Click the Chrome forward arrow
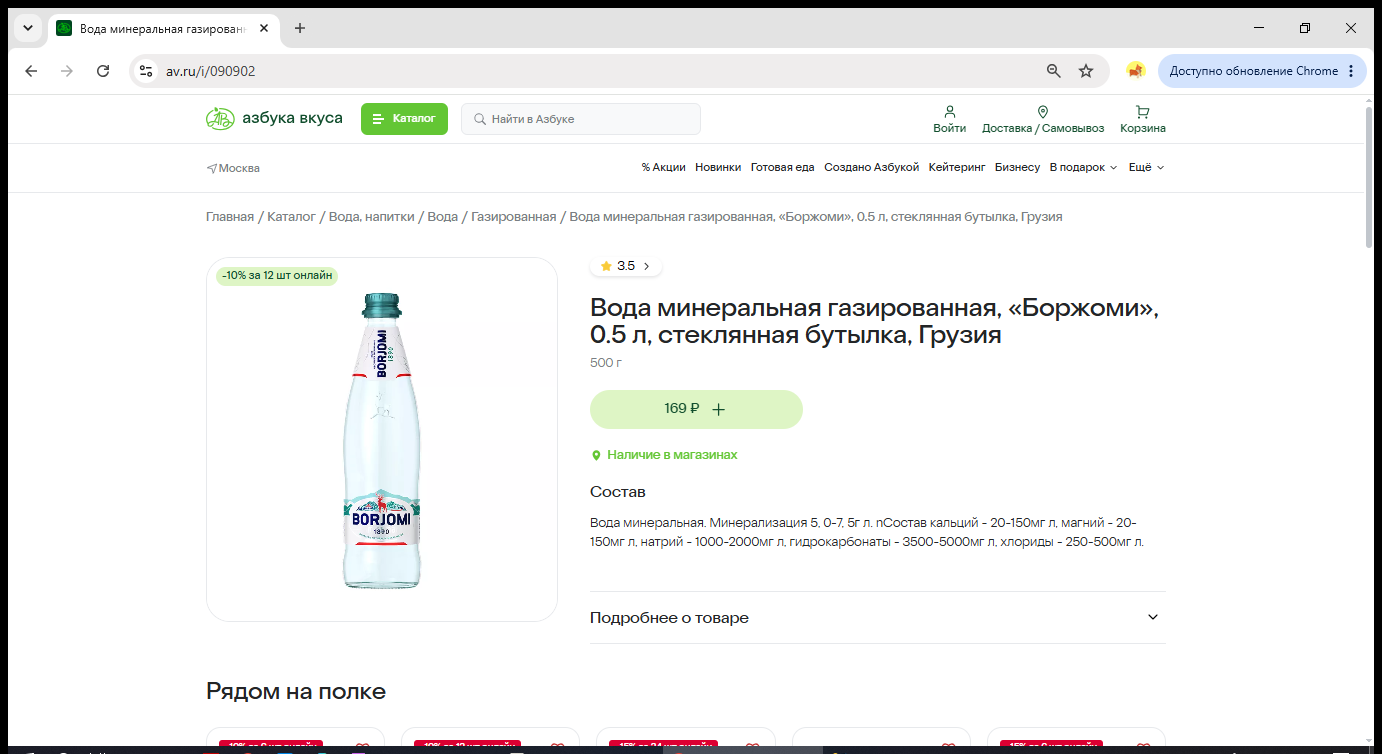 coord(67,71)
